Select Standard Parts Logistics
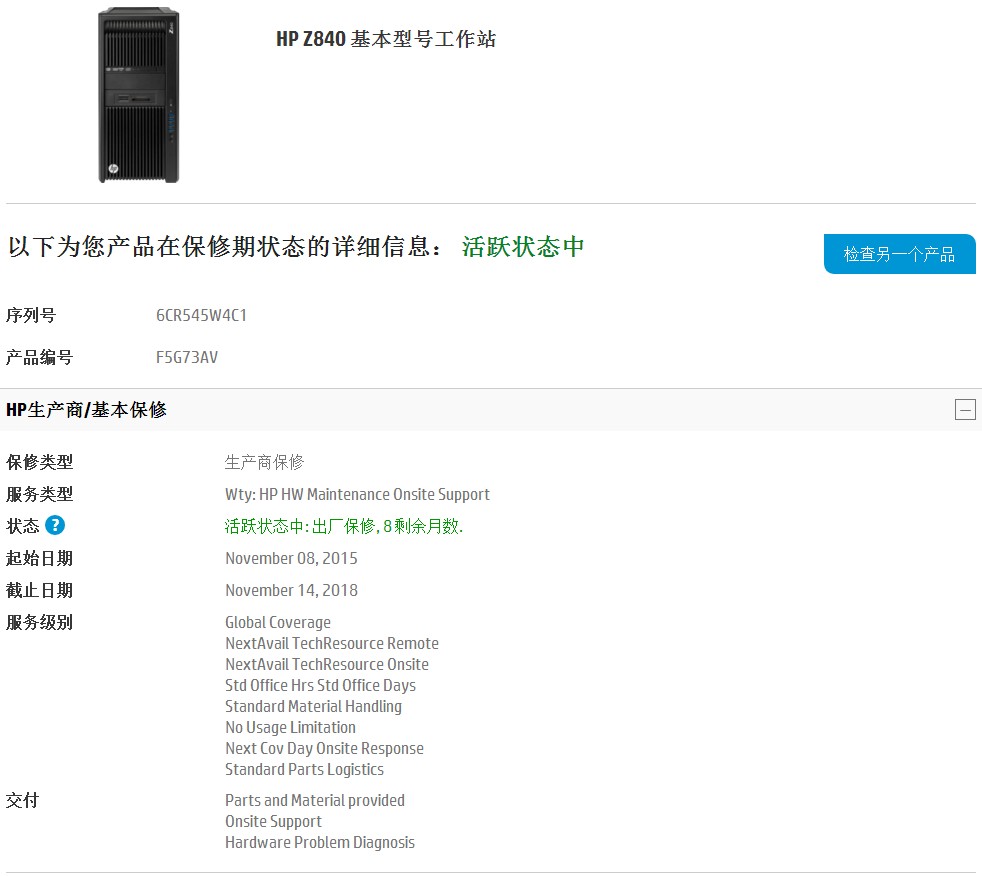 [304, 770]
